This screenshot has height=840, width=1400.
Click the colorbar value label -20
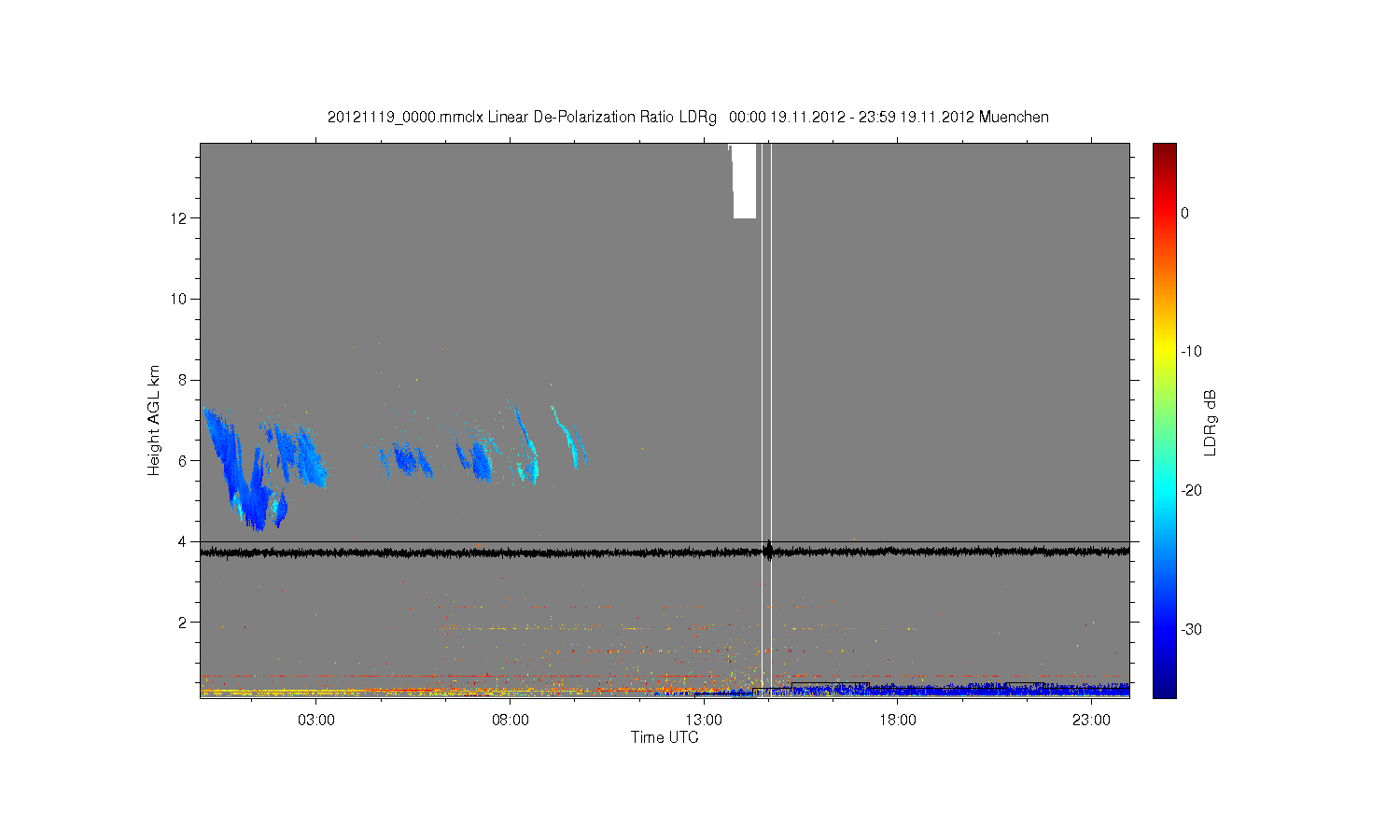coord(1191,491)
